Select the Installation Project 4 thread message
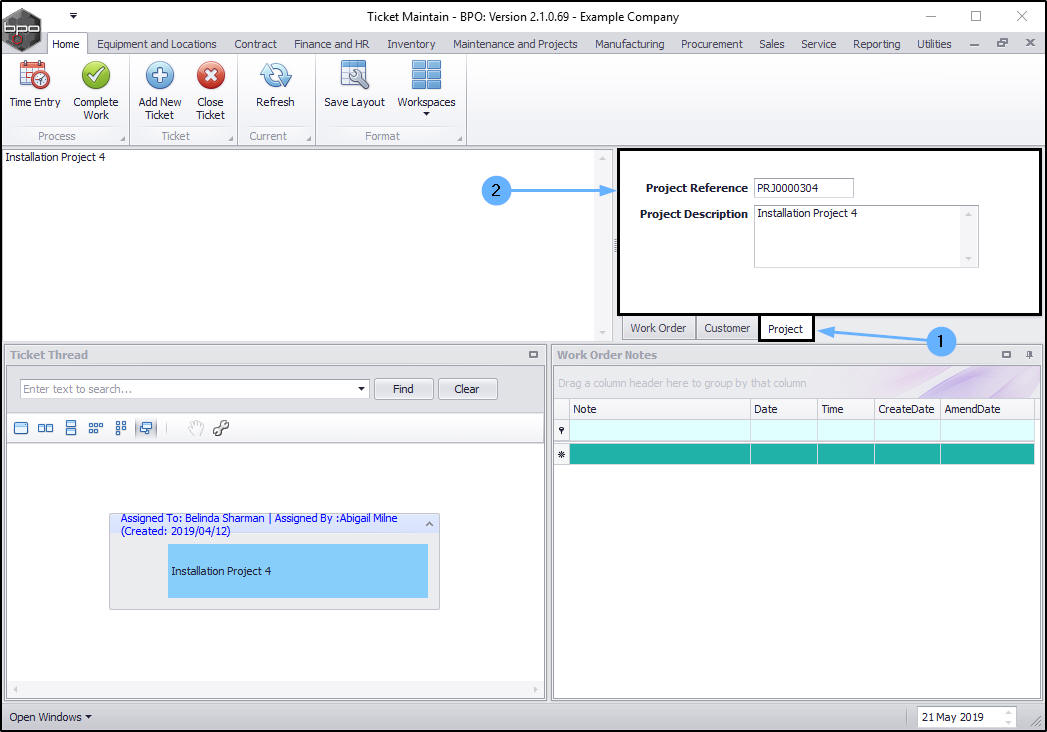Image resolution: width=1047 pixels, height=732 pixels. (297, 570)
